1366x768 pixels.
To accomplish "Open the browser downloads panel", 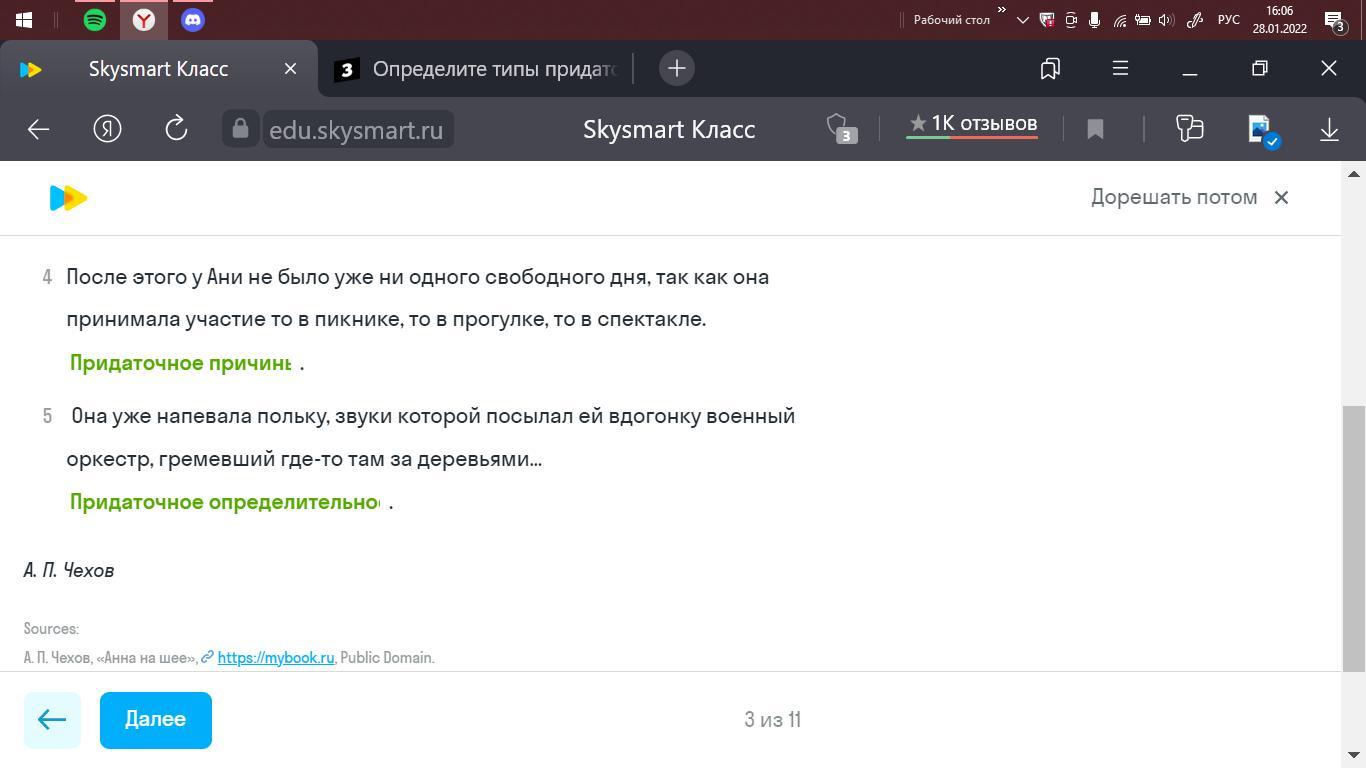I will (x=1329, y=129).
